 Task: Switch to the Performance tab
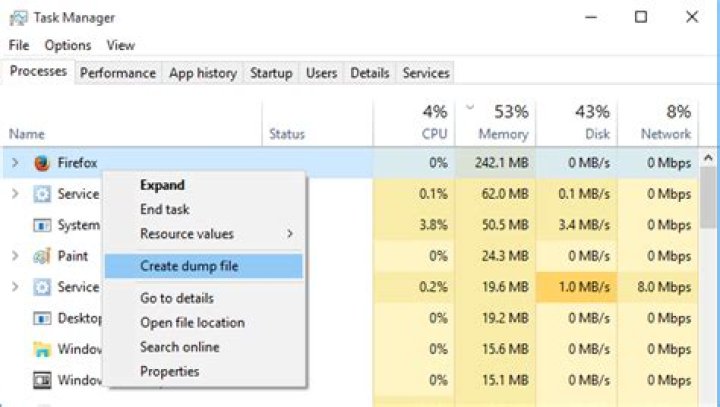point(118,73)
